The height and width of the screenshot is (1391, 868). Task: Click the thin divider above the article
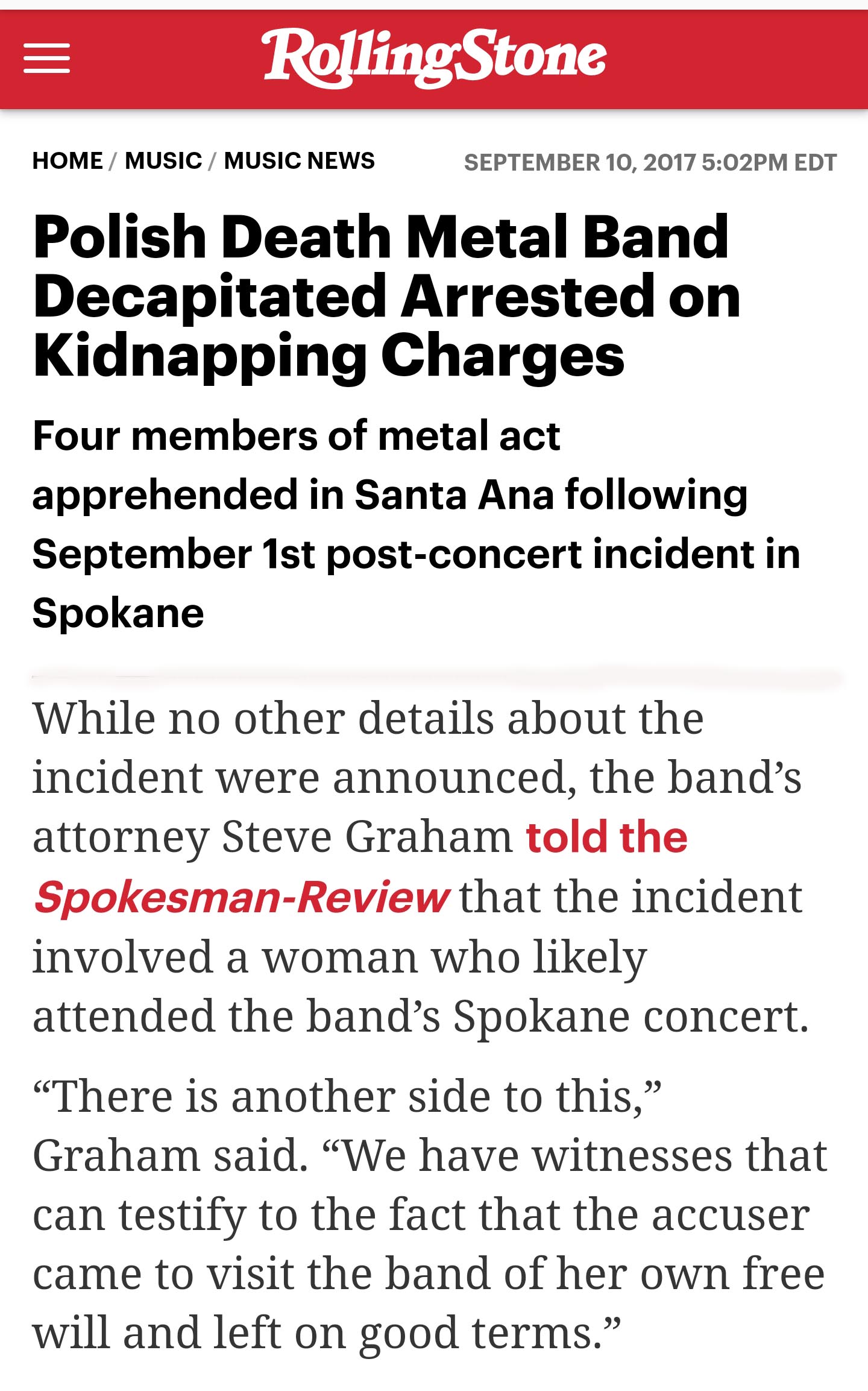pyautogui.click(x=436, y=678)
